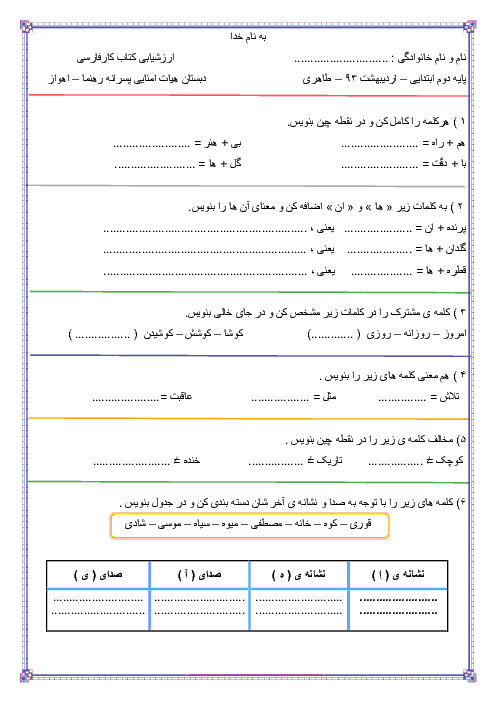
Task: Click the word "کوچک ≠"
Action: pos(445,461)
